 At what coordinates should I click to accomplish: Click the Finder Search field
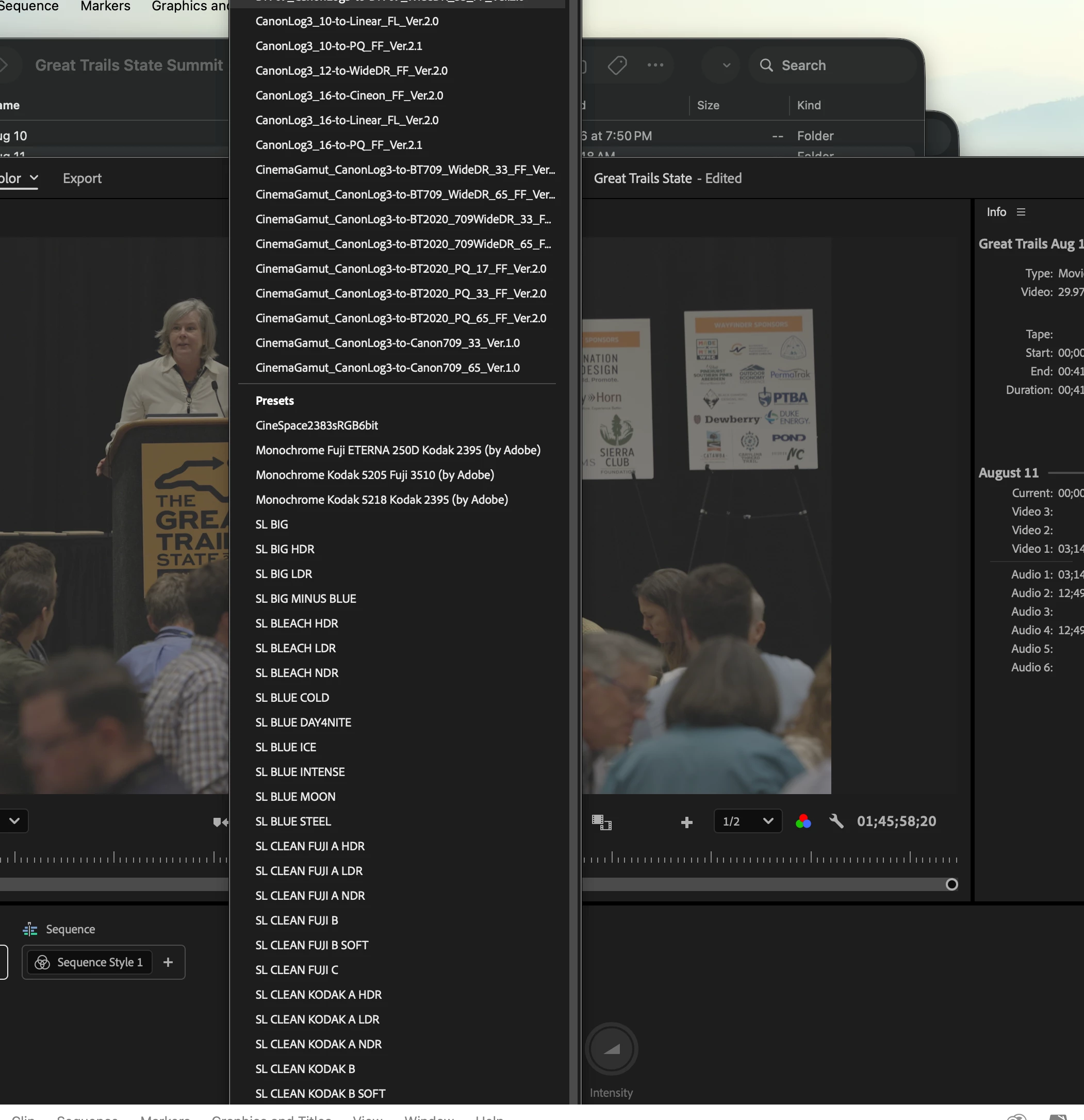click(x=832, y=65)
